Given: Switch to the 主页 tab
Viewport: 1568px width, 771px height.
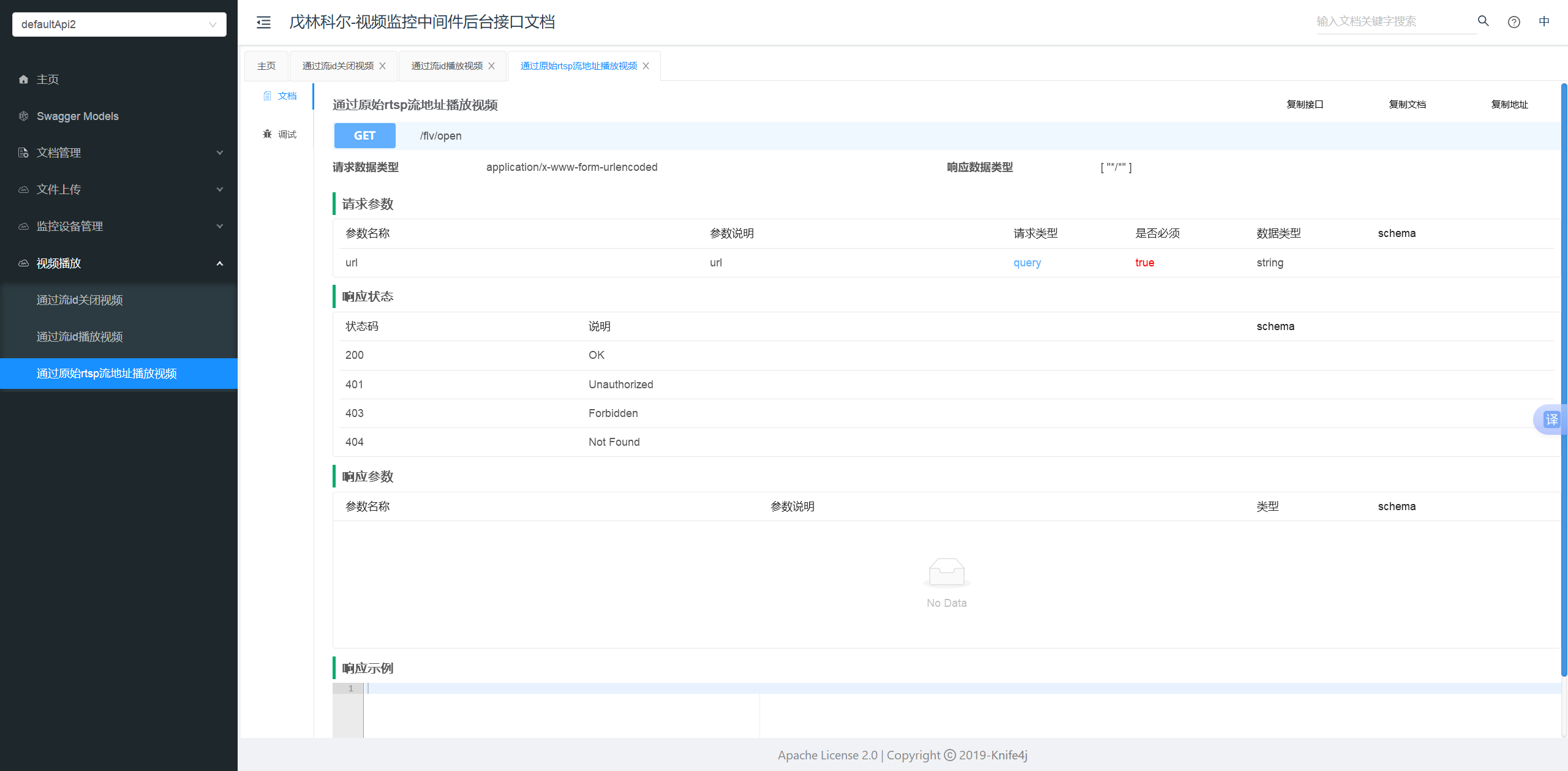Looking at the screenshot, I should pyautogui.click(x=266, y=66).
